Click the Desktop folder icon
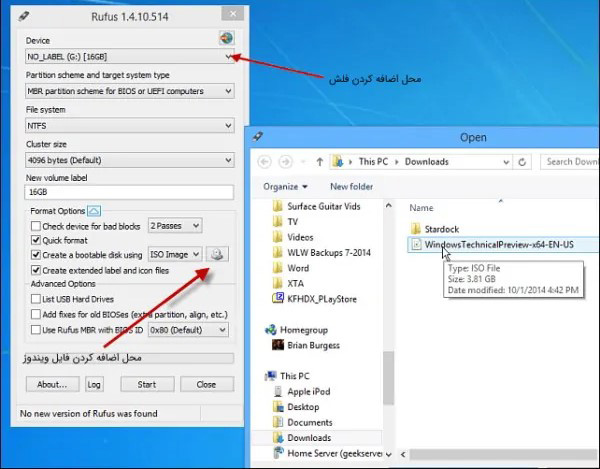Viewport: 600px width, 469px height. pyautogui.click(x=278, y=407)
